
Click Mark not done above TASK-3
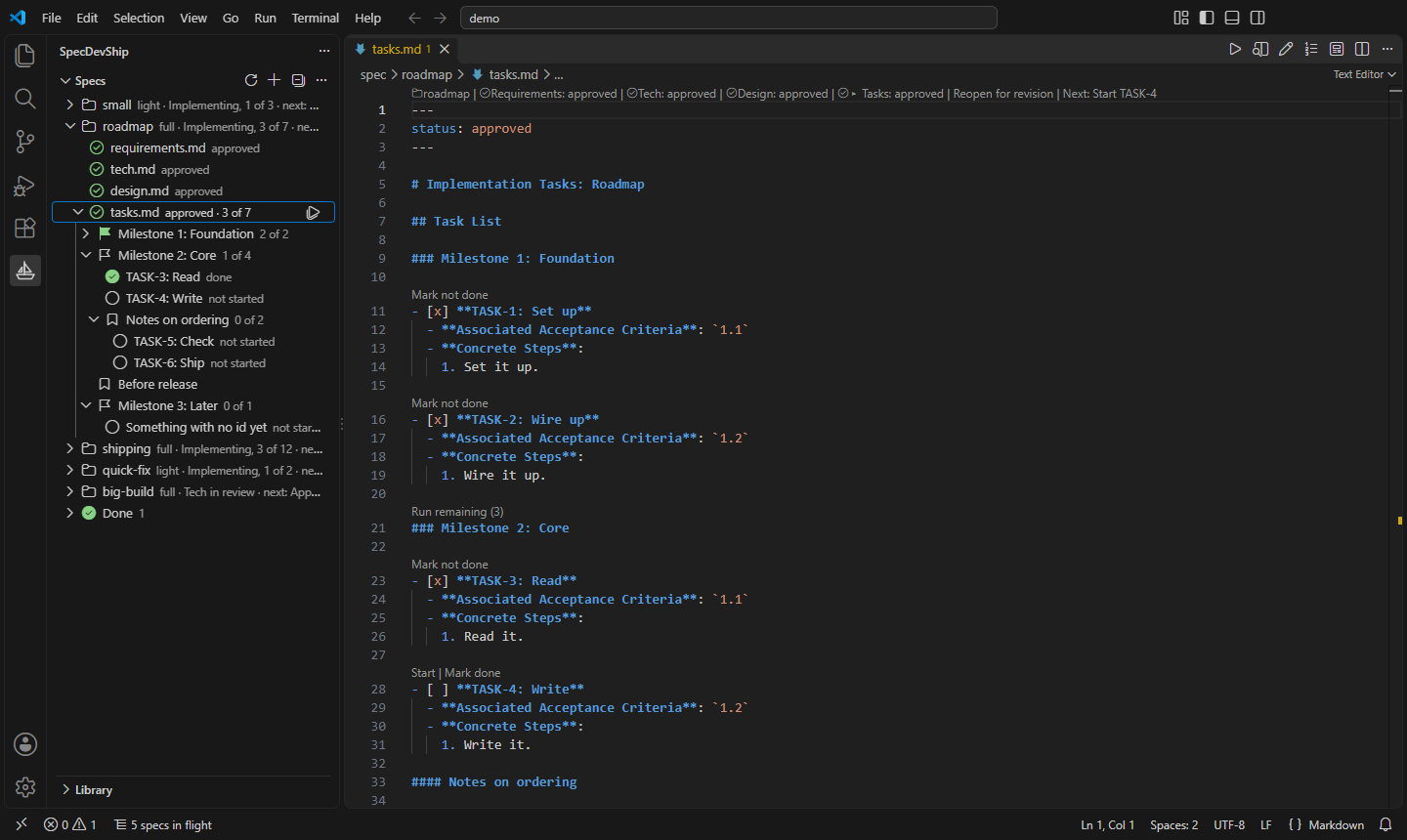pos(449,564)
